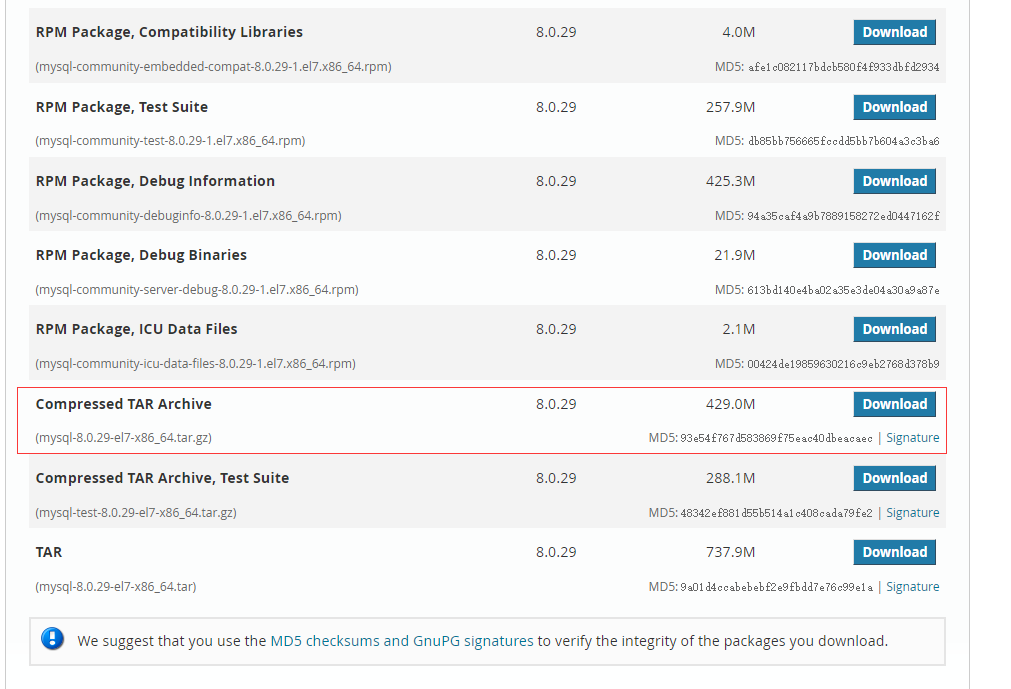Screen dimensions: 1011x689
Task: Click MD5 hash starting with 93e54f76
Action: pyautogui.click(x=776, y=438)
